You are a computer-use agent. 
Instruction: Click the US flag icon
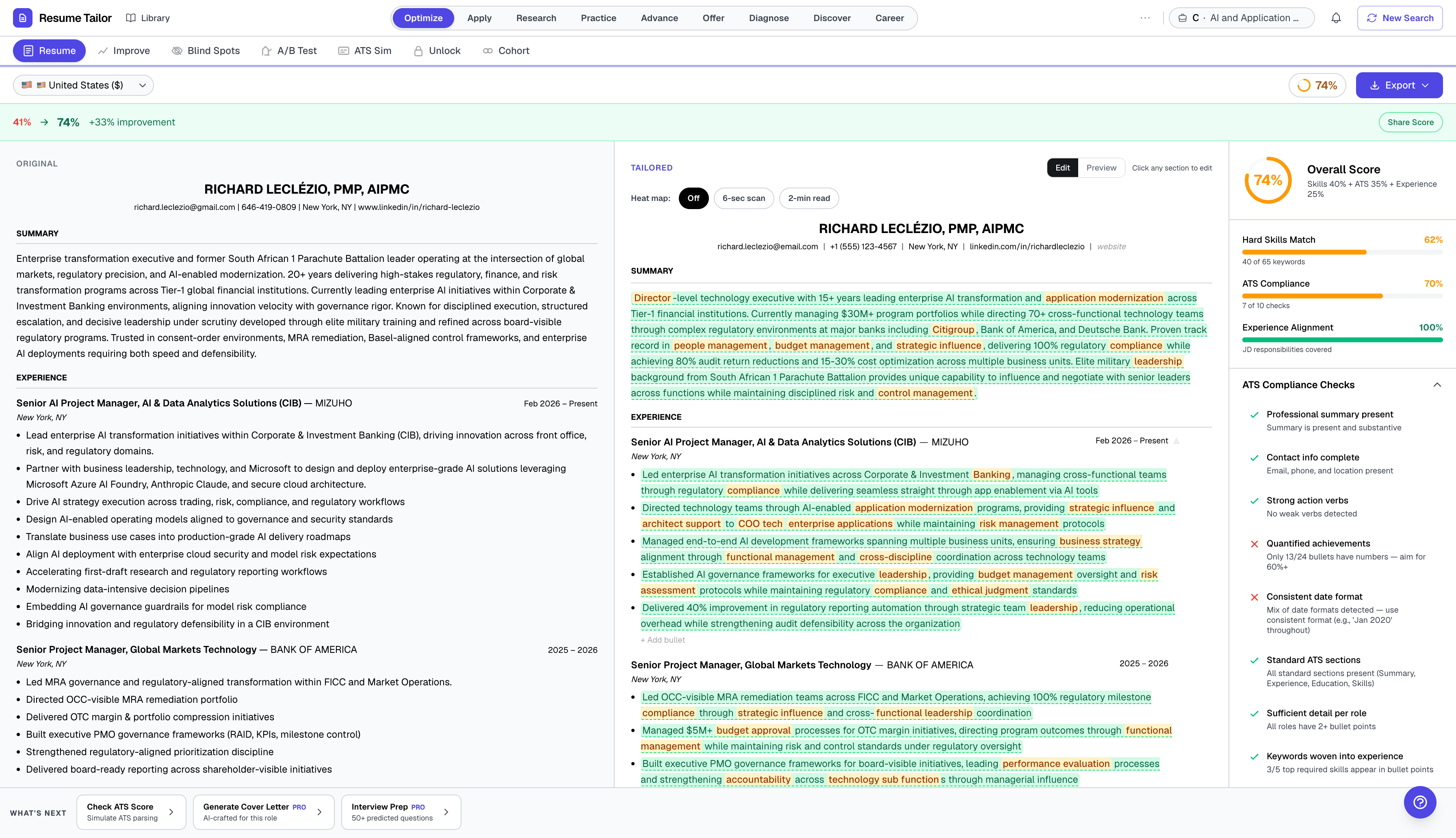[x=26, y=84]
